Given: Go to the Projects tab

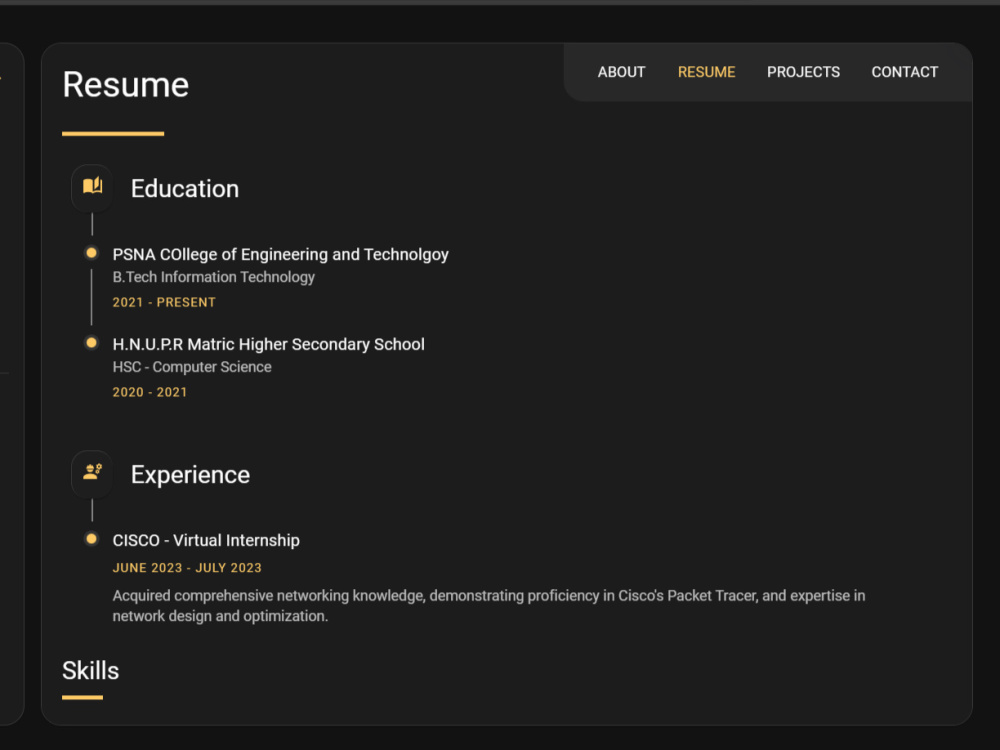Looking at the screenshot, I should [803, 72].
